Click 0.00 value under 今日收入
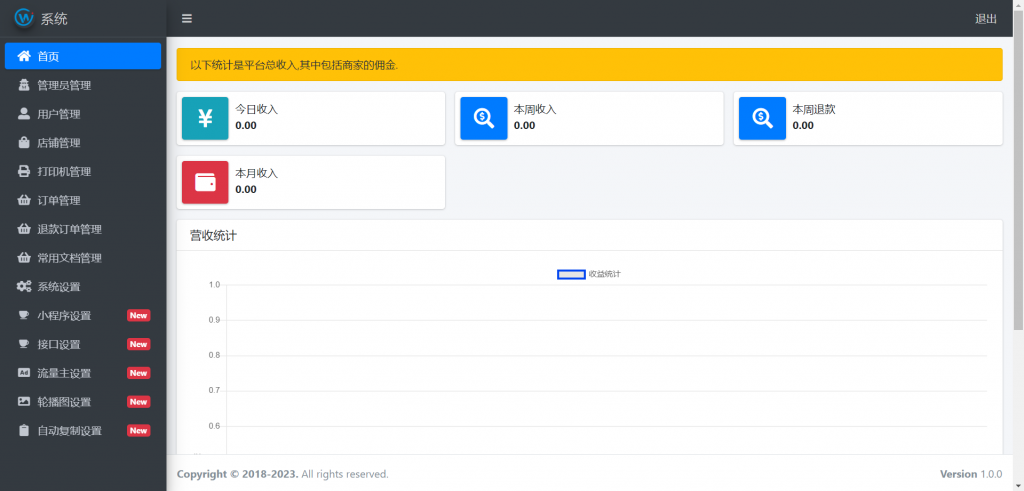This screenshot has height=491, width=1024. coord(246,125)
